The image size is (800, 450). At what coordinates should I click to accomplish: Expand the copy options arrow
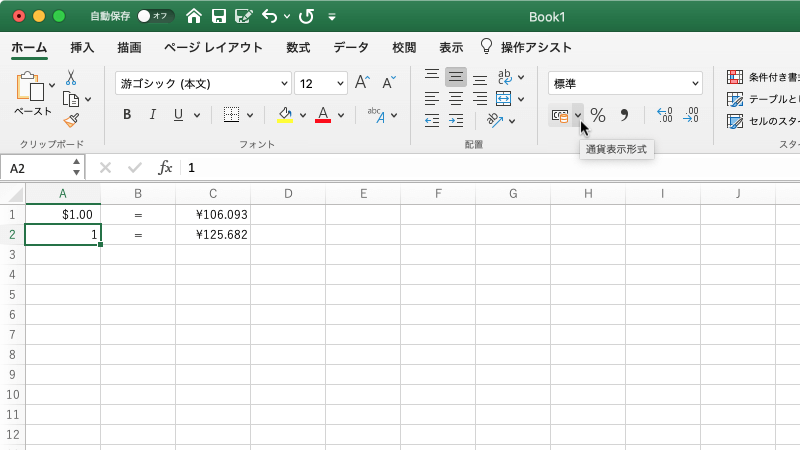[88, 99]
